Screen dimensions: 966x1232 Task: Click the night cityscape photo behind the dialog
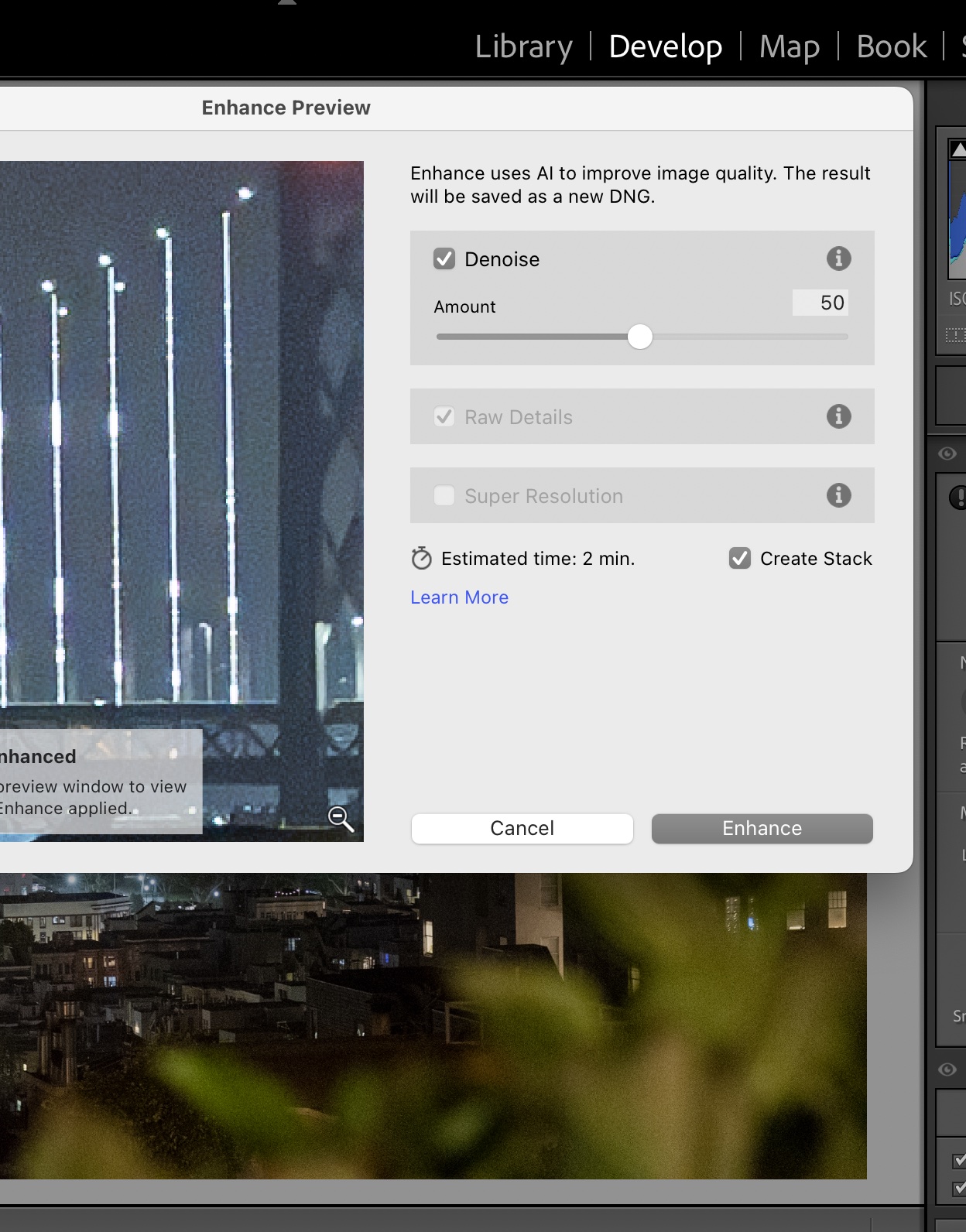pos(433,1026)
